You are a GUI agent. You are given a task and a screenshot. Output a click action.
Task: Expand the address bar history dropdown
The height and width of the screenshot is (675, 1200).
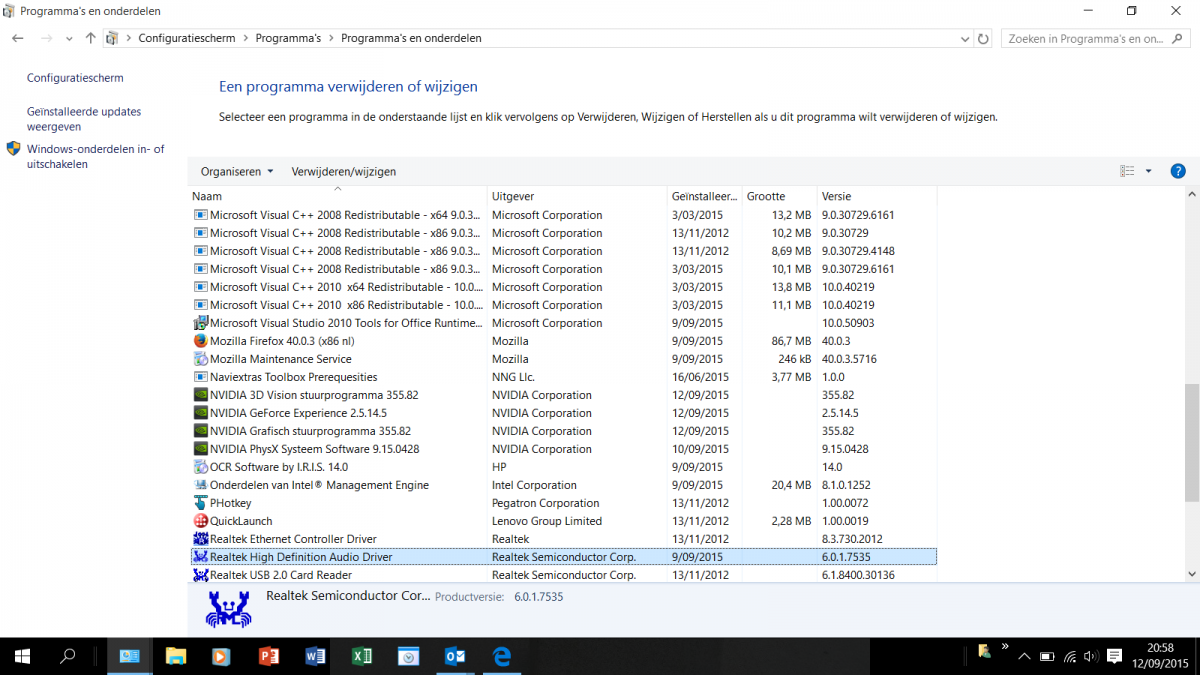(x=965, y=39)
